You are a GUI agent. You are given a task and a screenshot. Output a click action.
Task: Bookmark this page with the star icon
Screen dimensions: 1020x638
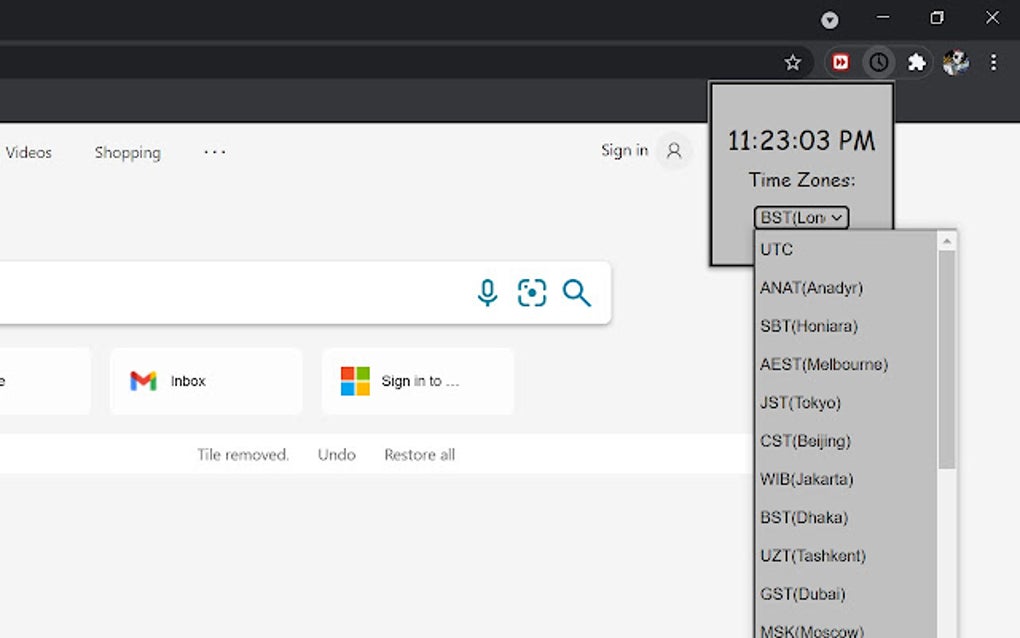tap(793, 62)
